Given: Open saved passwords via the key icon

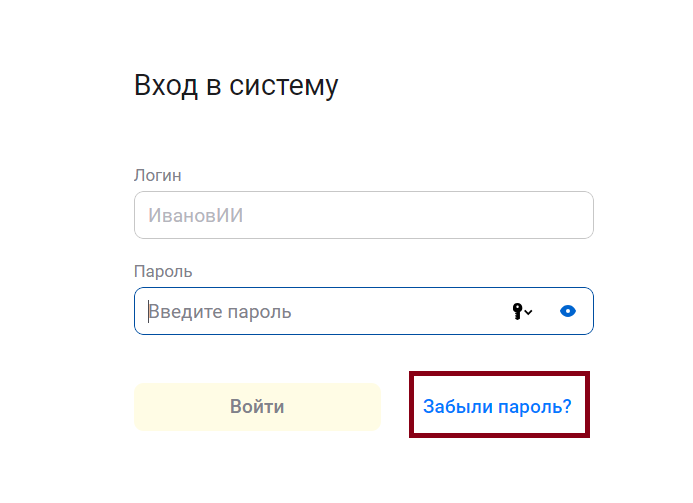Looking at the screenshot, I should [518, 311].
